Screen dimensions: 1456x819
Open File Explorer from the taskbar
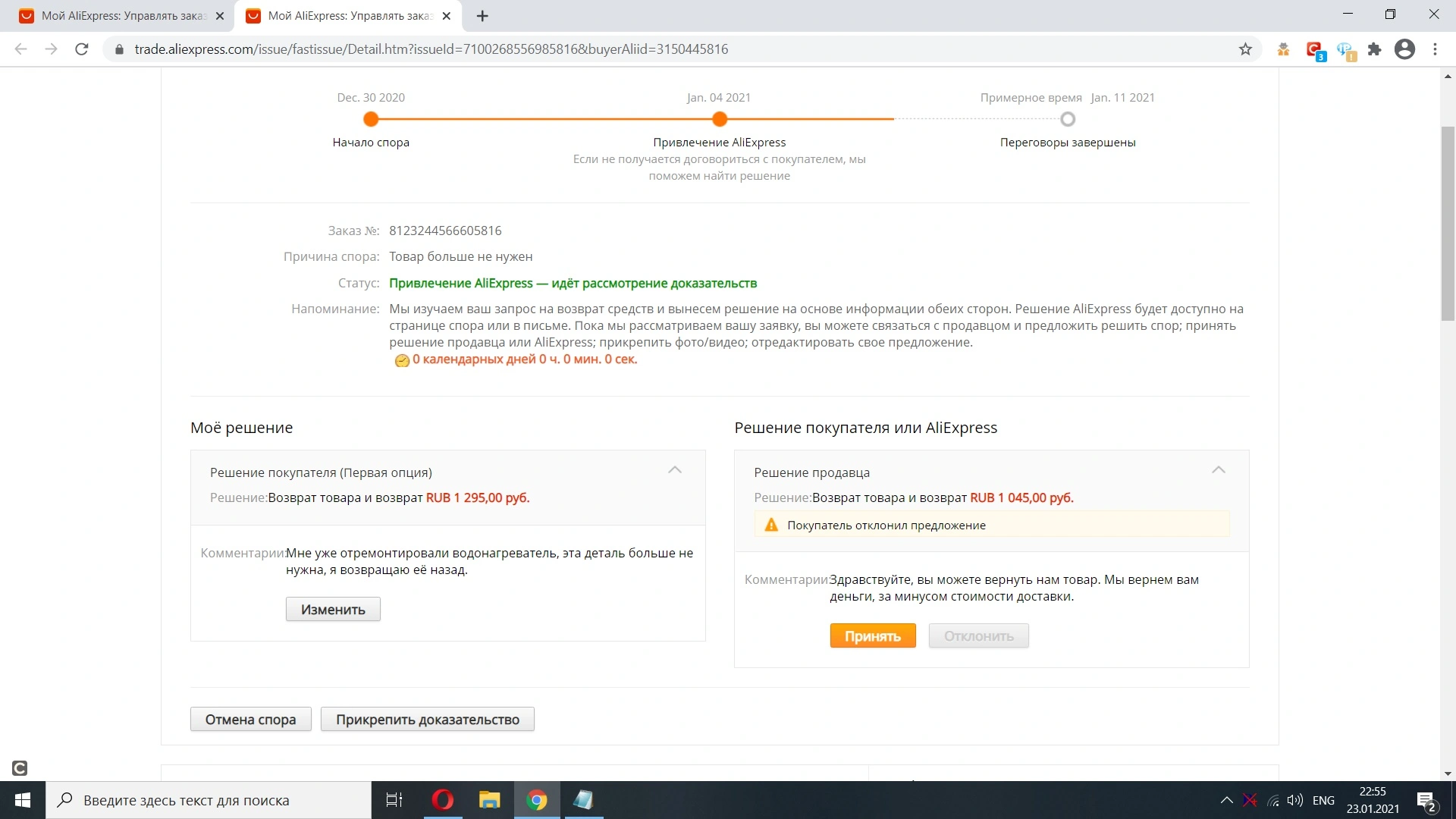490,800
